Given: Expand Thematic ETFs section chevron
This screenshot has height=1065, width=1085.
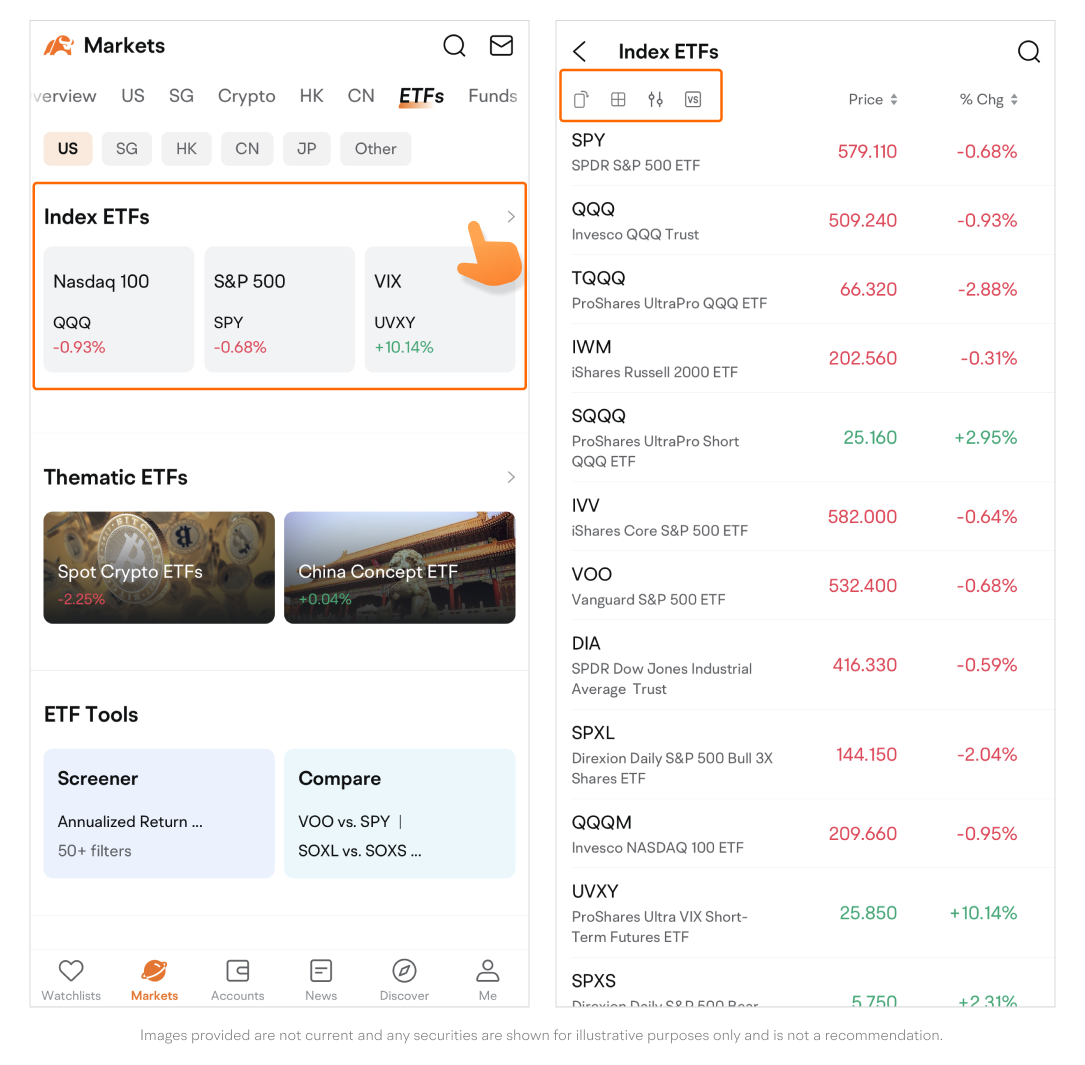Looking at the screenshot, I should pyautogui.click(x=511, y=477).
